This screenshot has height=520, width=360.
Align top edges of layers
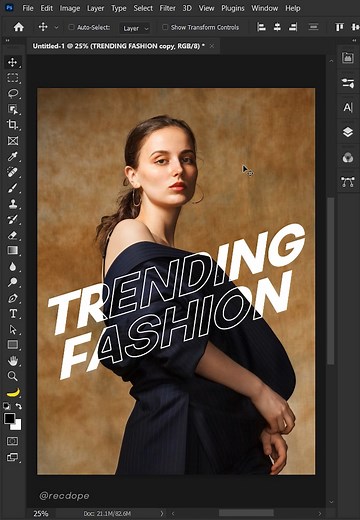339,27
